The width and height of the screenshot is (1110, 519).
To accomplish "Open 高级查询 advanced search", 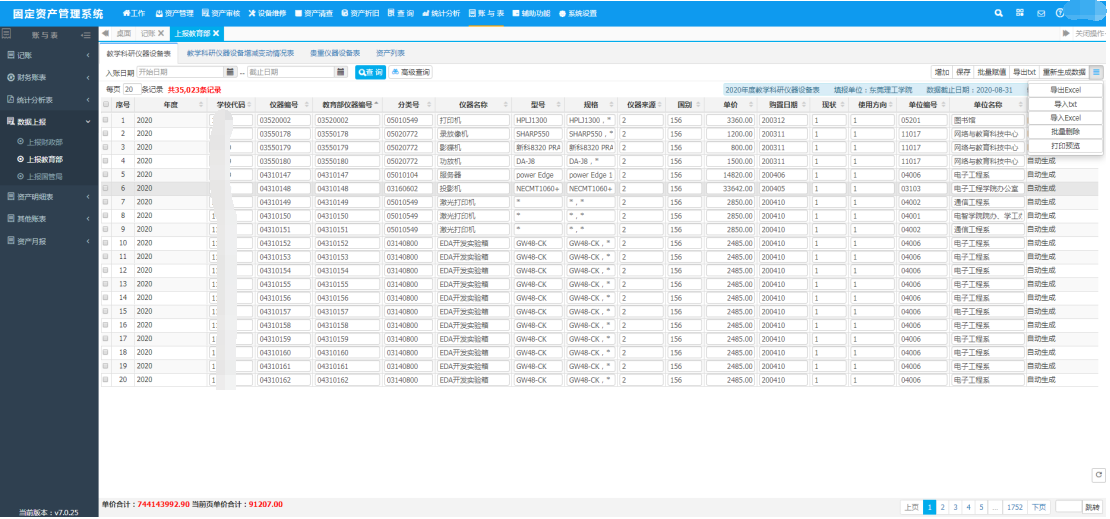I will point(410,72).
